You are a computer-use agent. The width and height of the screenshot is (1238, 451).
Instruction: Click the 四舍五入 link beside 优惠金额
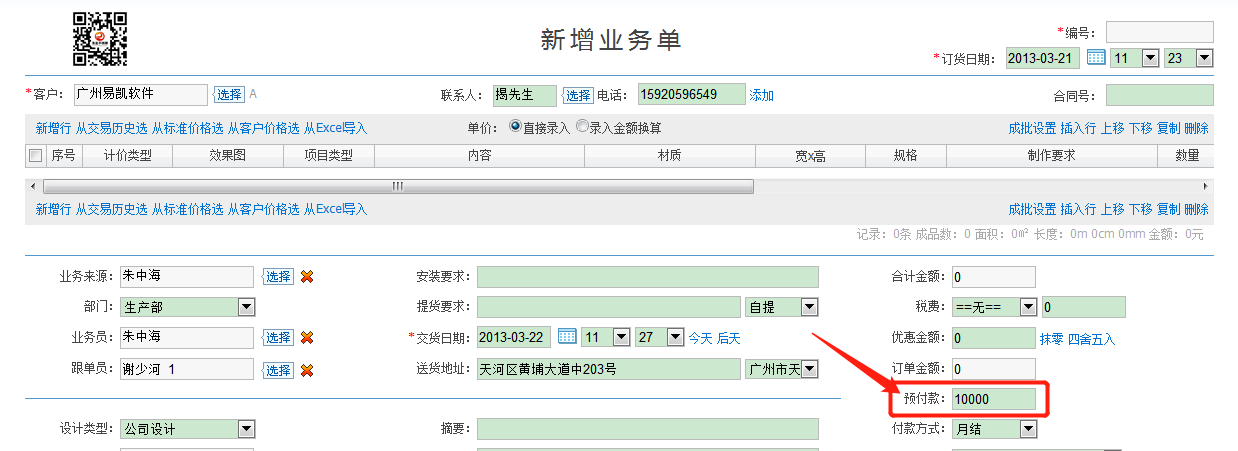(x=1091, y=339)
